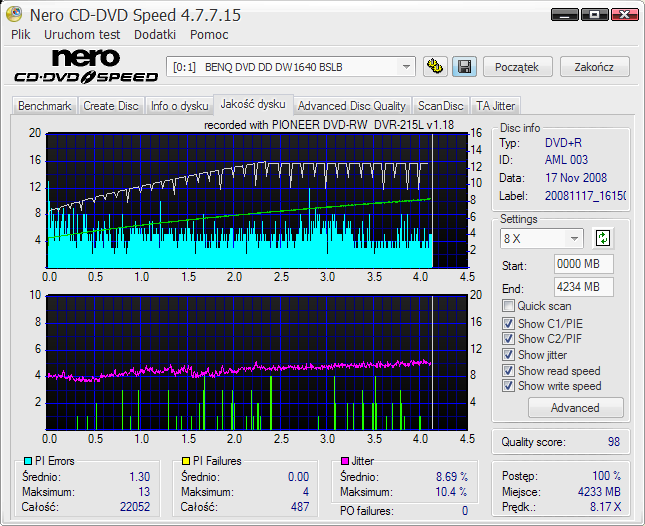Switch to the TA Jitter tab
The width and height of the screenshot is (645, 526).
[495, 106]
